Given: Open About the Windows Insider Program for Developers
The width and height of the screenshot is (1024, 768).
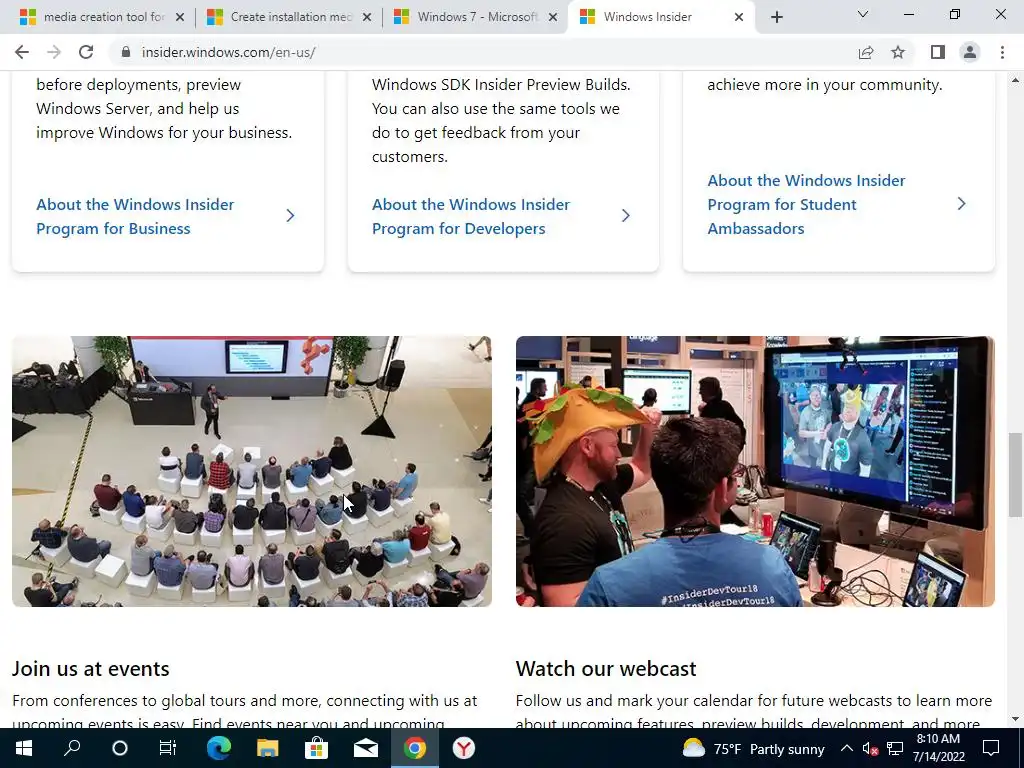Looking at the screenshot, I should 471,216.
